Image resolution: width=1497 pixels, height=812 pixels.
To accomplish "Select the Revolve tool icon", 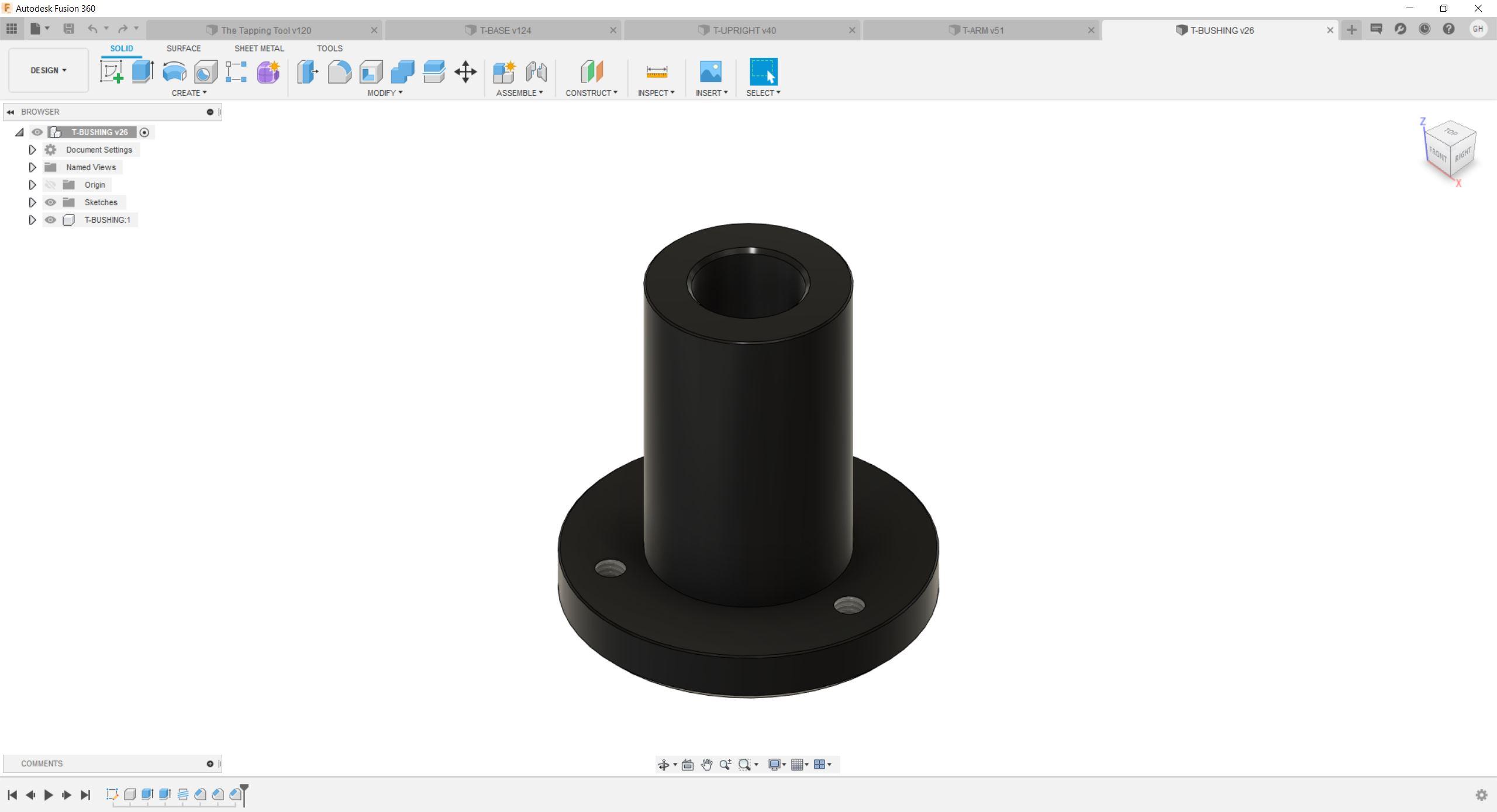I will pyautogui.click(x=174, y=72).
